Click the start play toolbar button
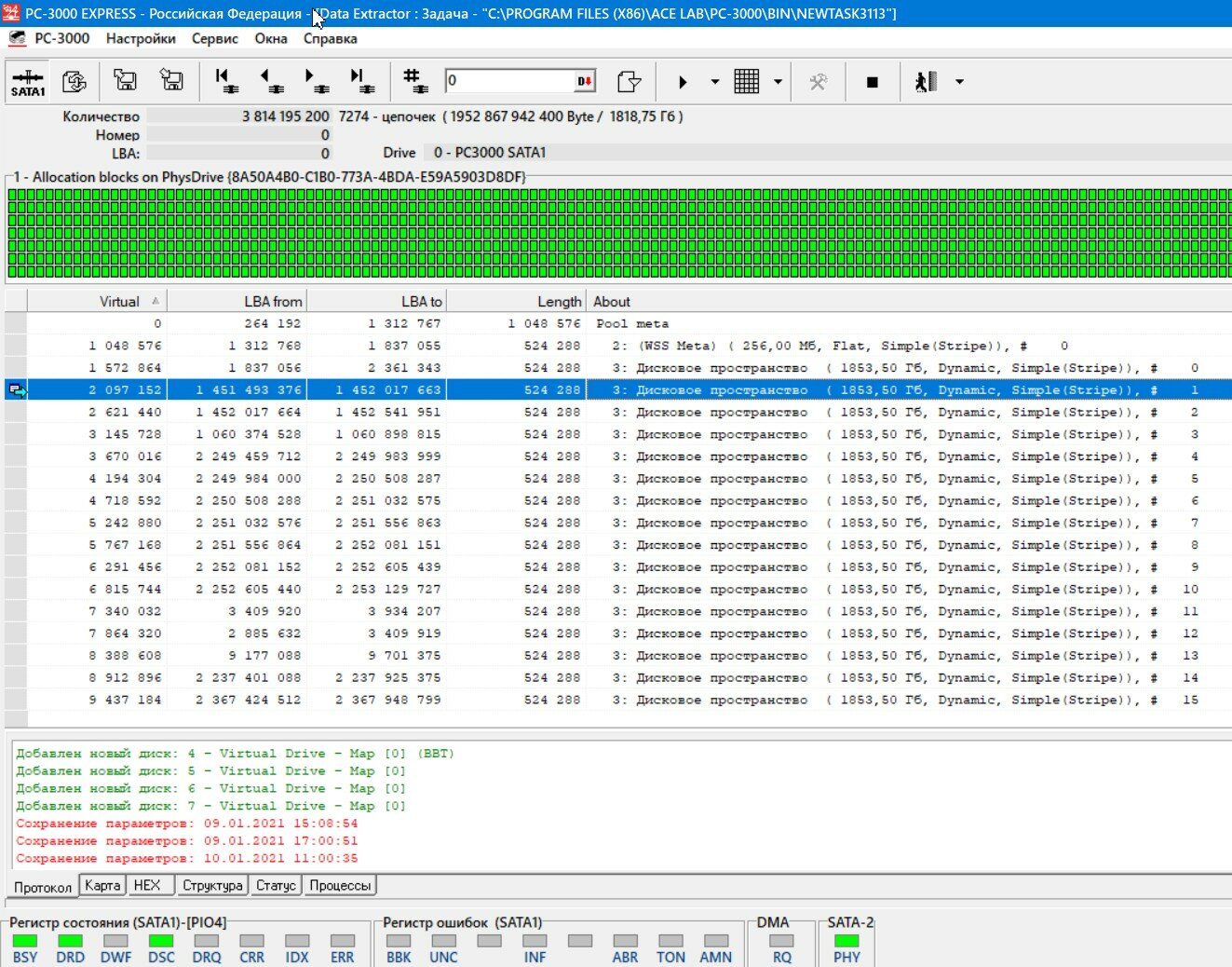Image resolution: width=1232 pixels, height=967 pixels. pos(683,82)
